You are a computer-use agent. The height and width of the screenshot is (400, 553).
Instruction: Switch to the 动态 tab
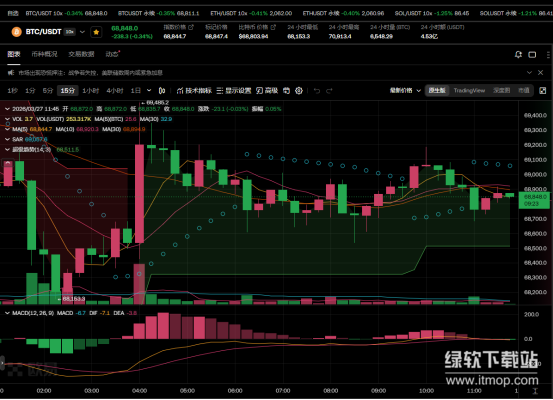coord(112,54)
